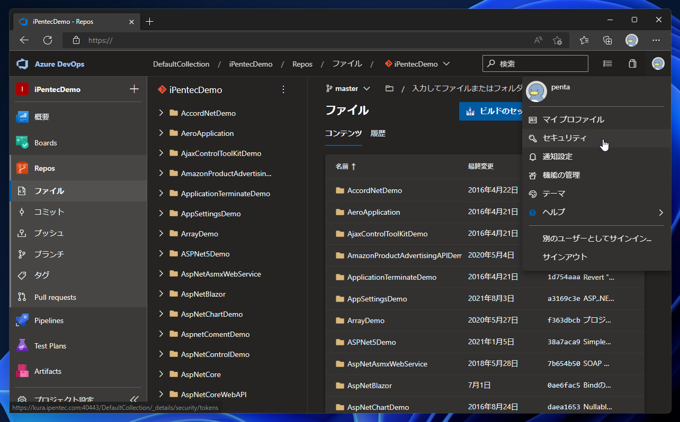Open the marketplace bag icon in header
Screen dimensions: 680x422
click(633, 64)
